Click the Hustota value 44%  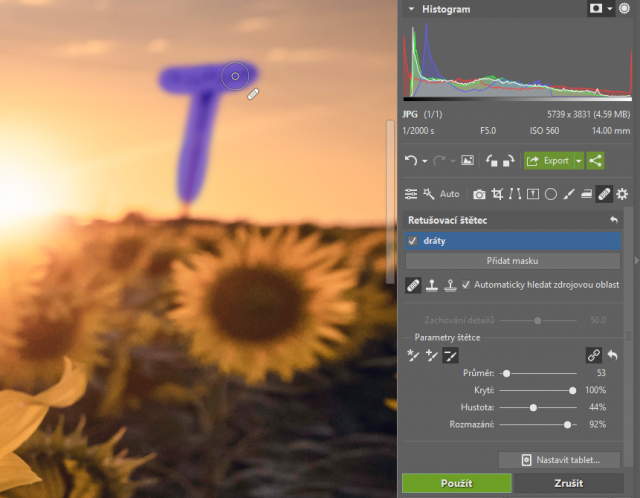598,407
